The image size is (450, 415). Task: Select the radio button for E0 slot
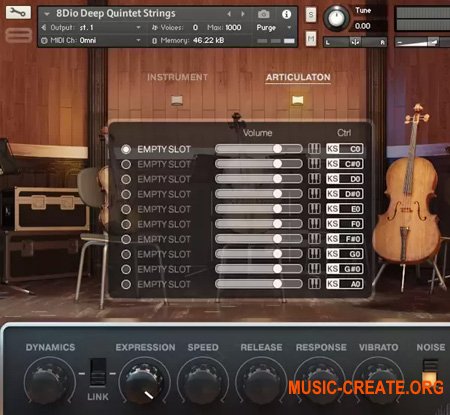(126, 209)
